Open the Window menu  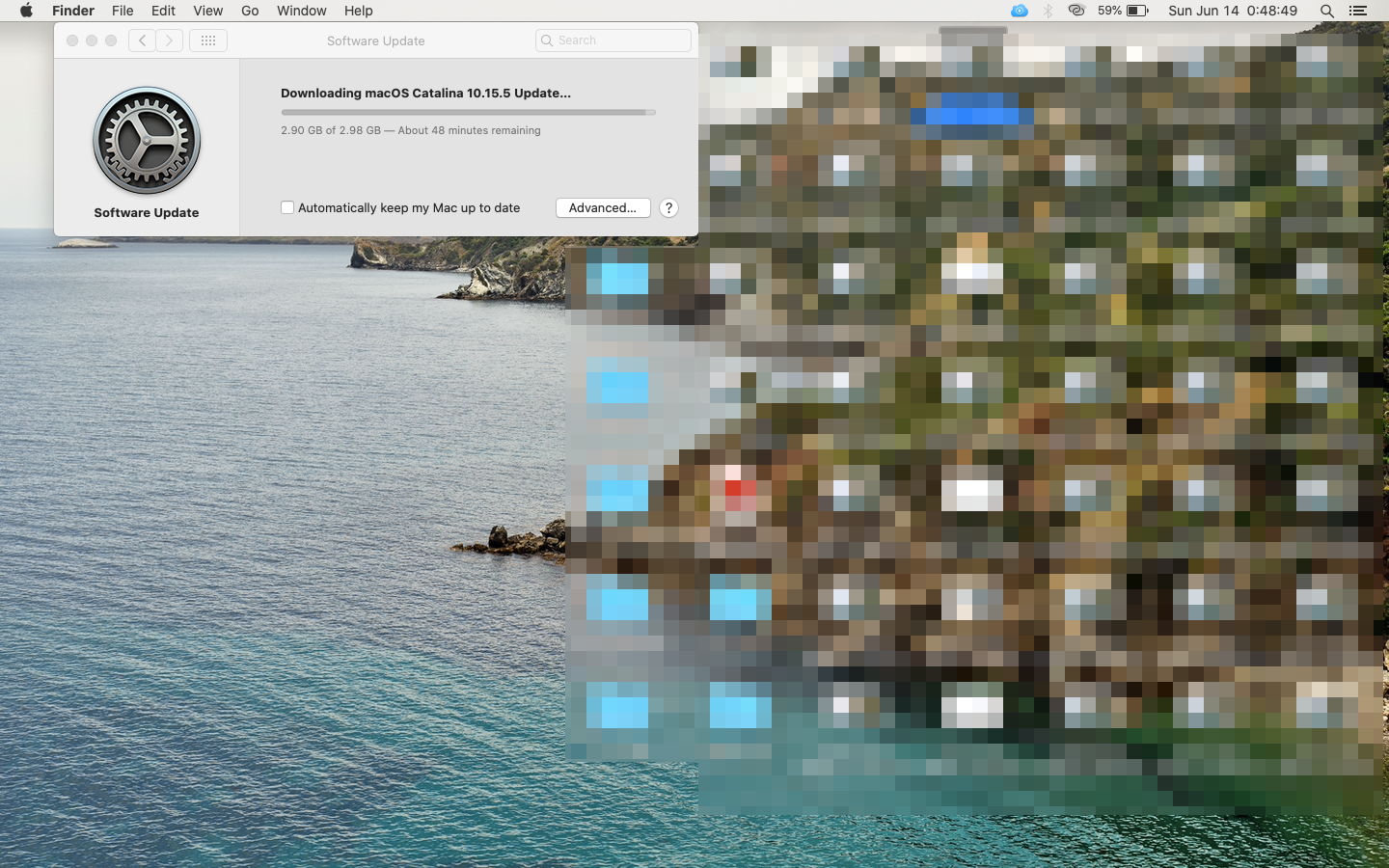coord(301,11)
